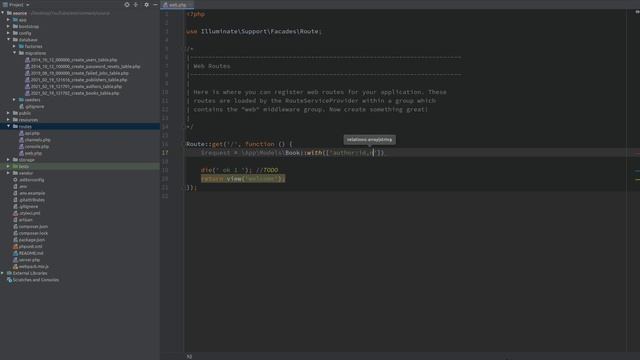640x360 pixels.
Task: Expand the vendor folder
Action: click(9, 173)
